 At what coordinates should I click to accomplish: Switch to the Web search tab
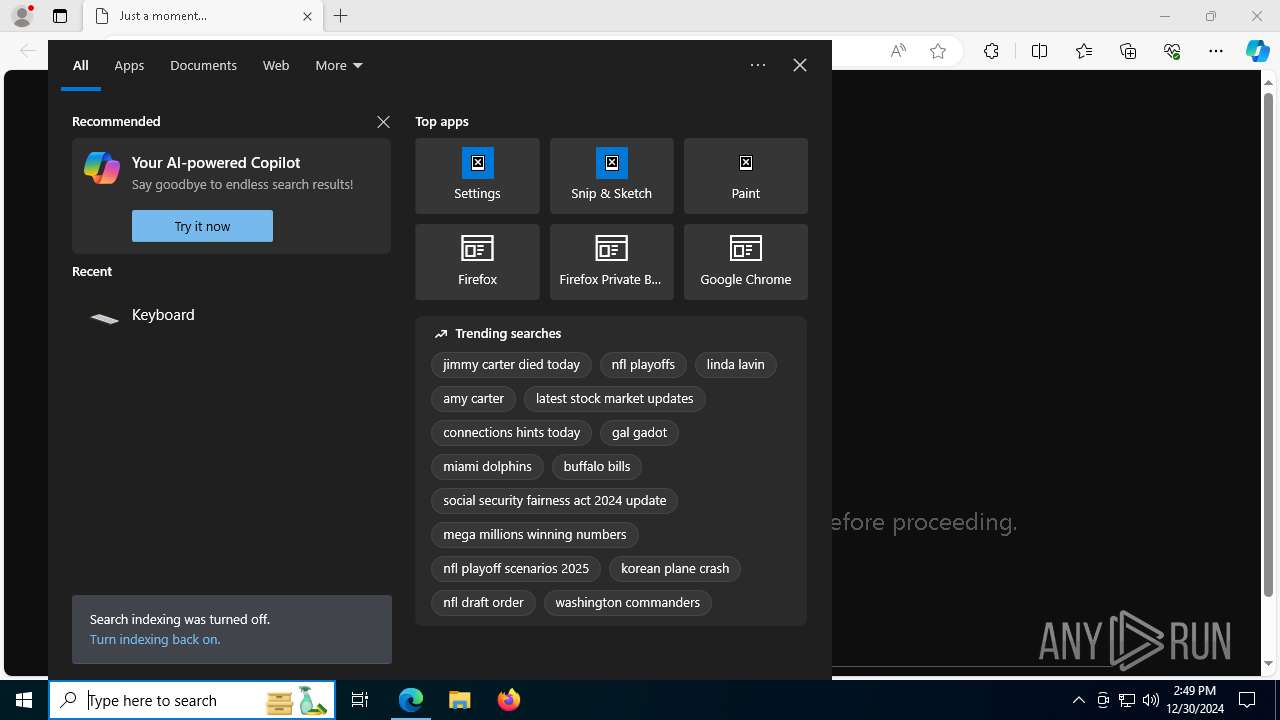pyautogui.click(x=276, y=65)
